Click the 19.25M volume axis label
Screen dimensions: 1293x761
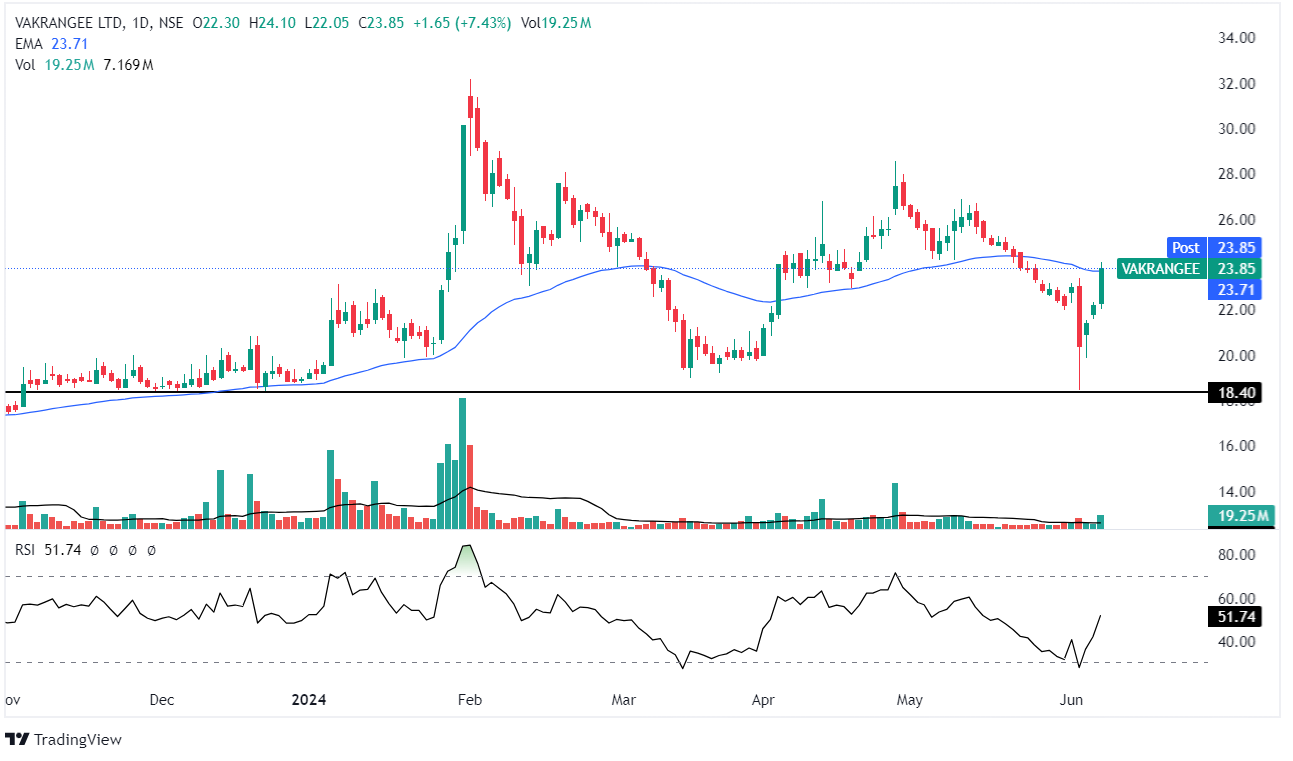[1240, 515]
